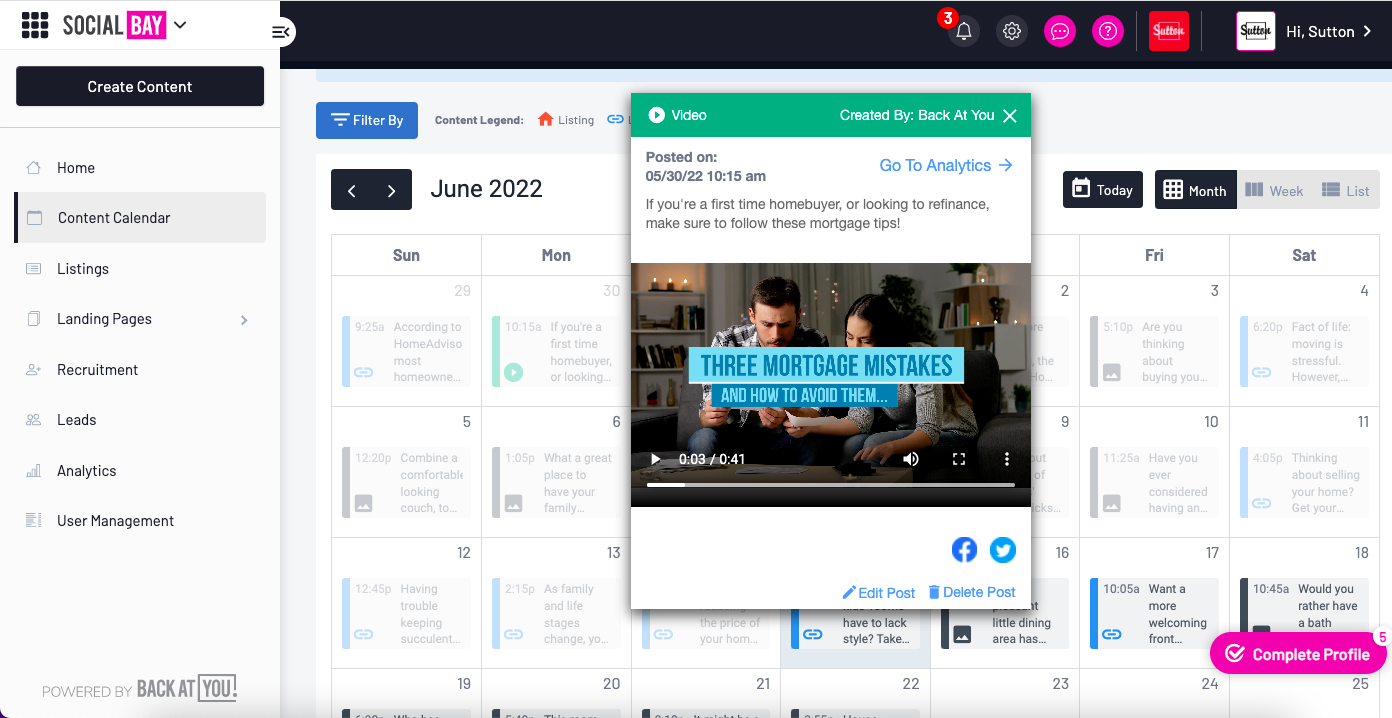Open the 6:20p Fact of life post
The image size is (1392, 718).
[1304, 352]
